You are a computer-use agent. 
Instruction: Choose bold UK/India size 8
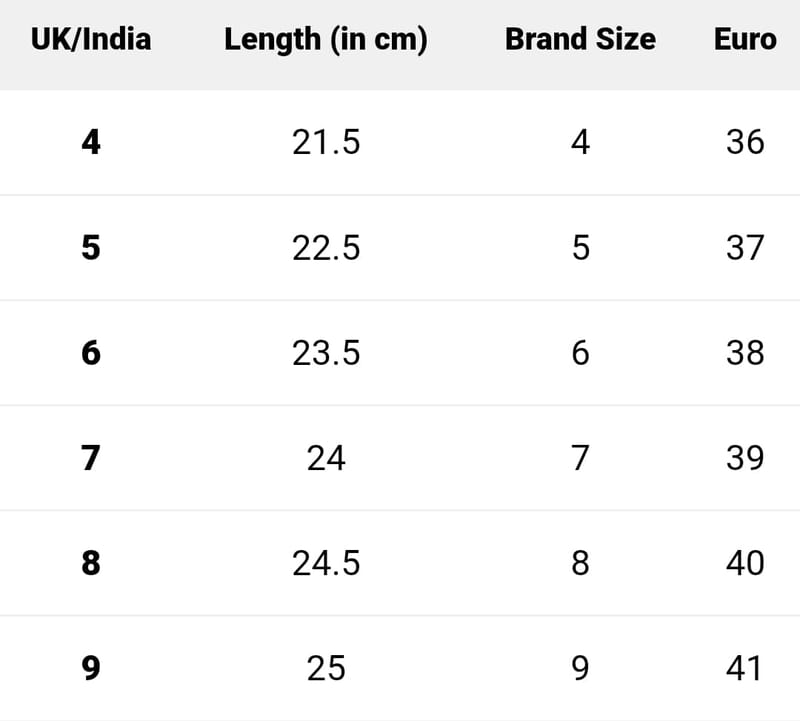pos(91,563)
